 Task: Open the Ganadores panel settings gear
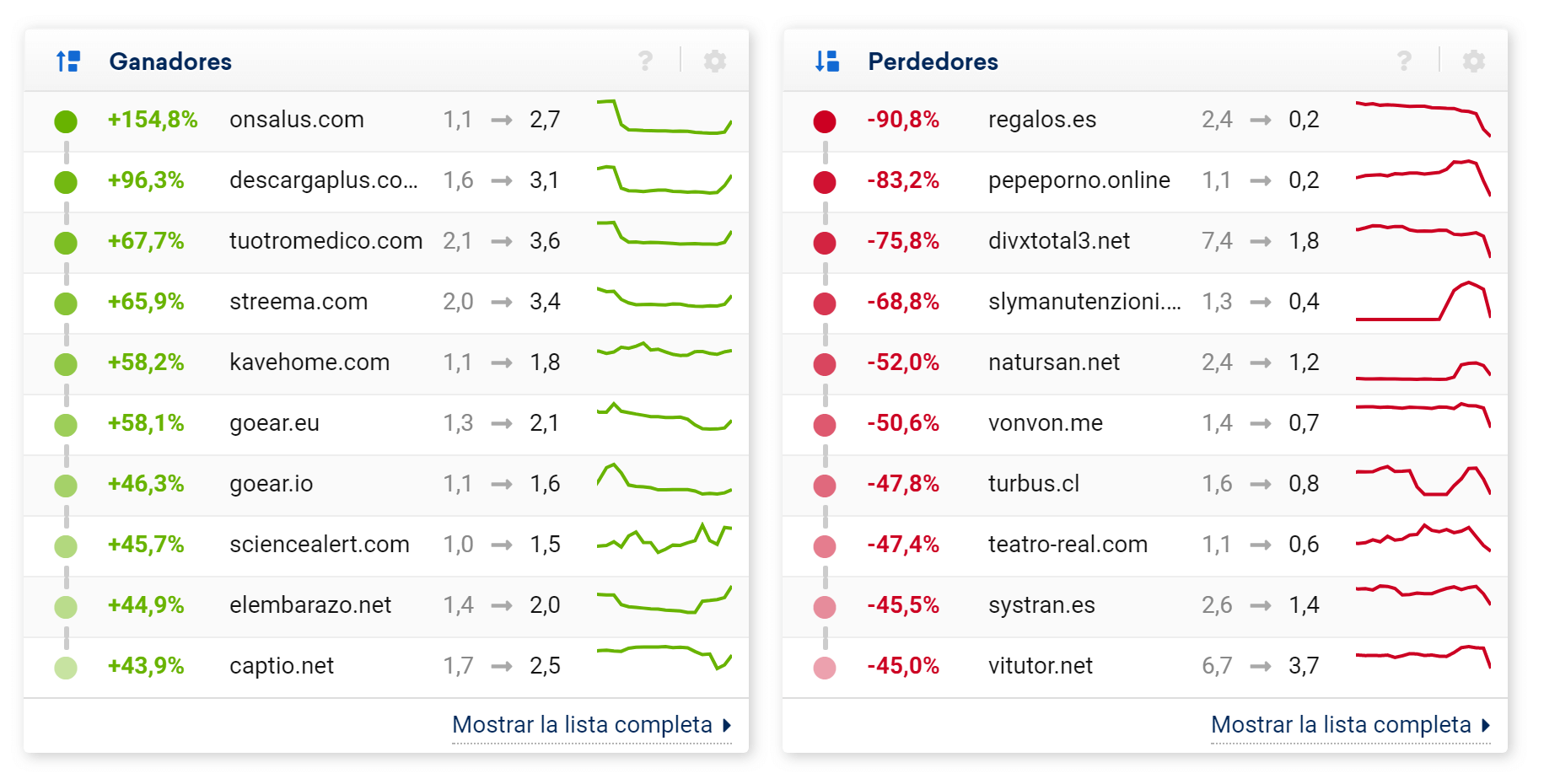coord(715,61)
